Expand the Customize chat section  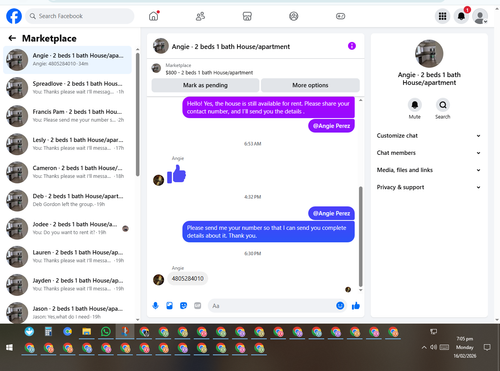pos(429,136)
